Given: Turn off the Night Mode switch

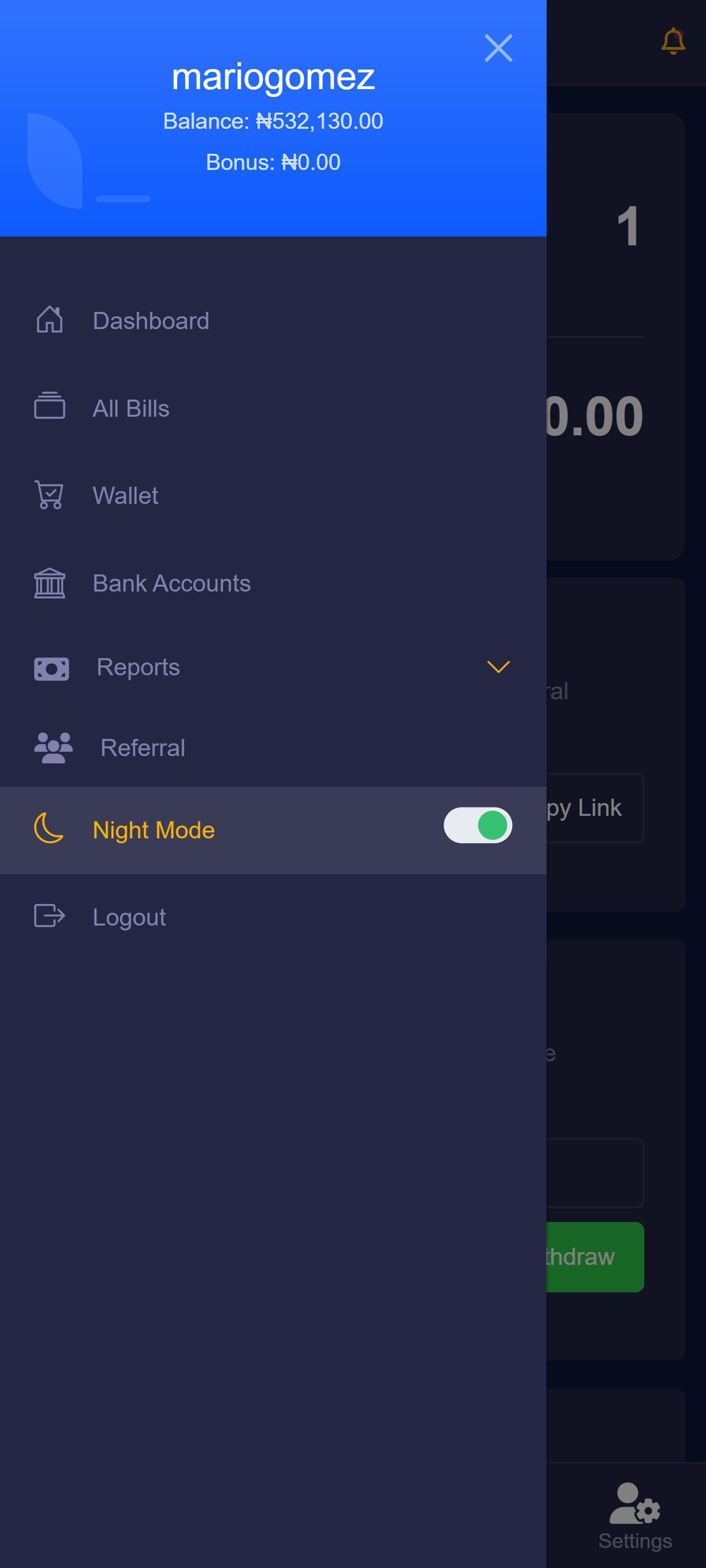Looking at the screenshot, I should [x=478, y=826].
